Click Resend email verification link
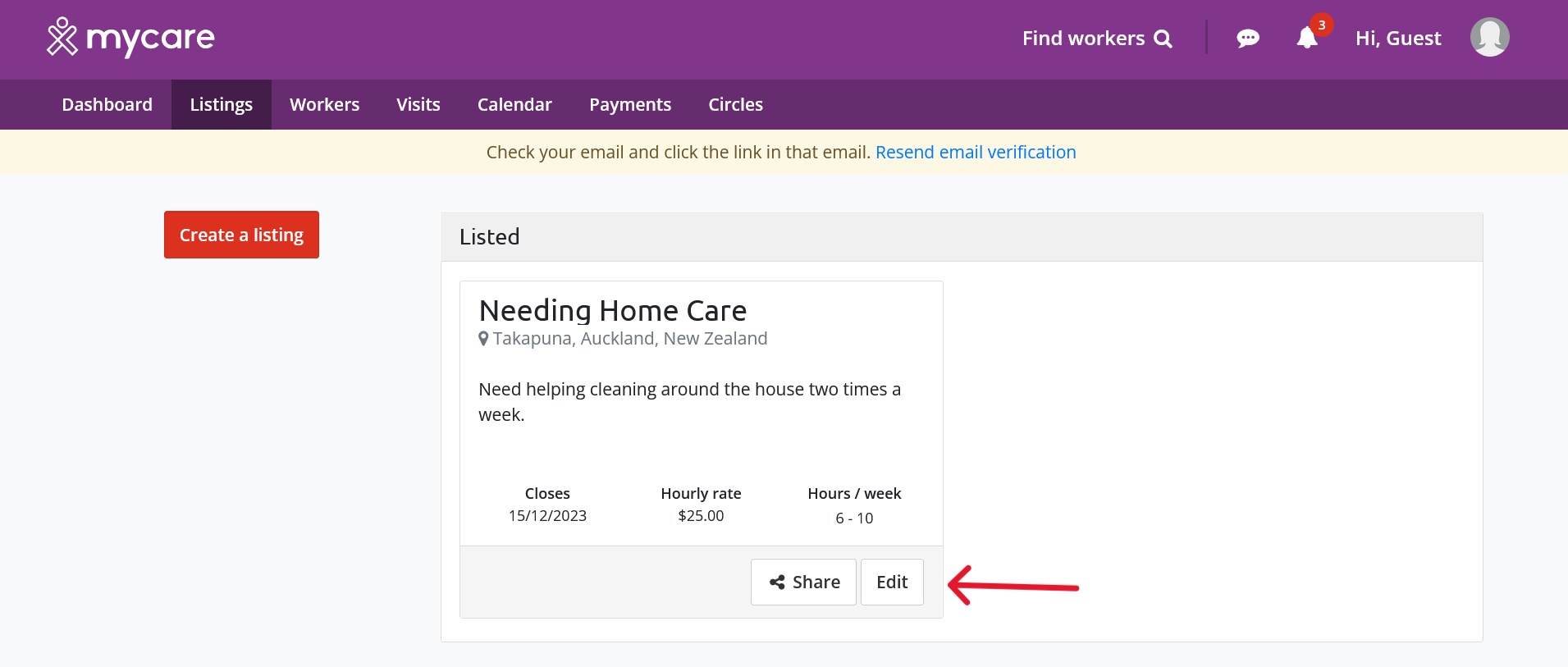Viewport: 1568px width, 667px height. [x=976, y=153]
